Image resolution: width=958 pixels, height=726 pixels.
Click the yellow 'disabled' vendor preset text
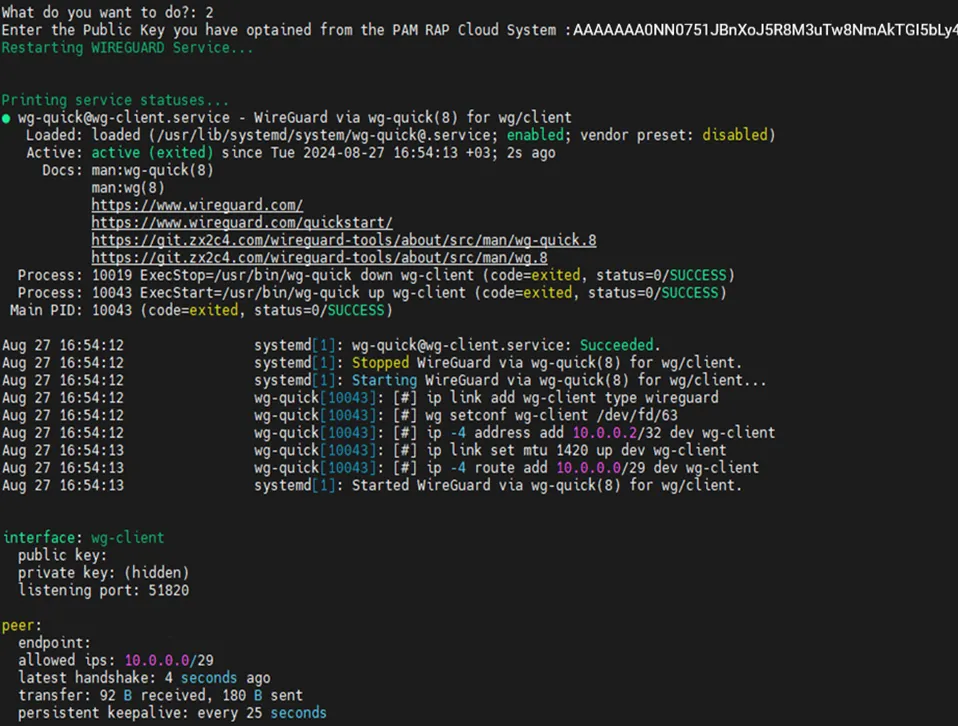coord(734,135)
